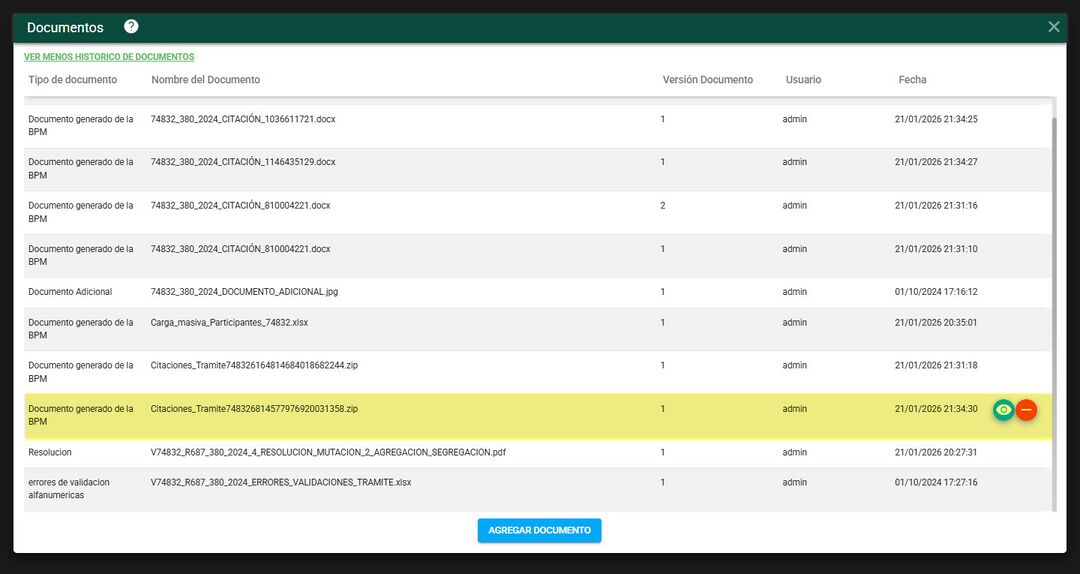
Task: Delete the highlighted Citaciones zip document
Action: (1027, 410)
